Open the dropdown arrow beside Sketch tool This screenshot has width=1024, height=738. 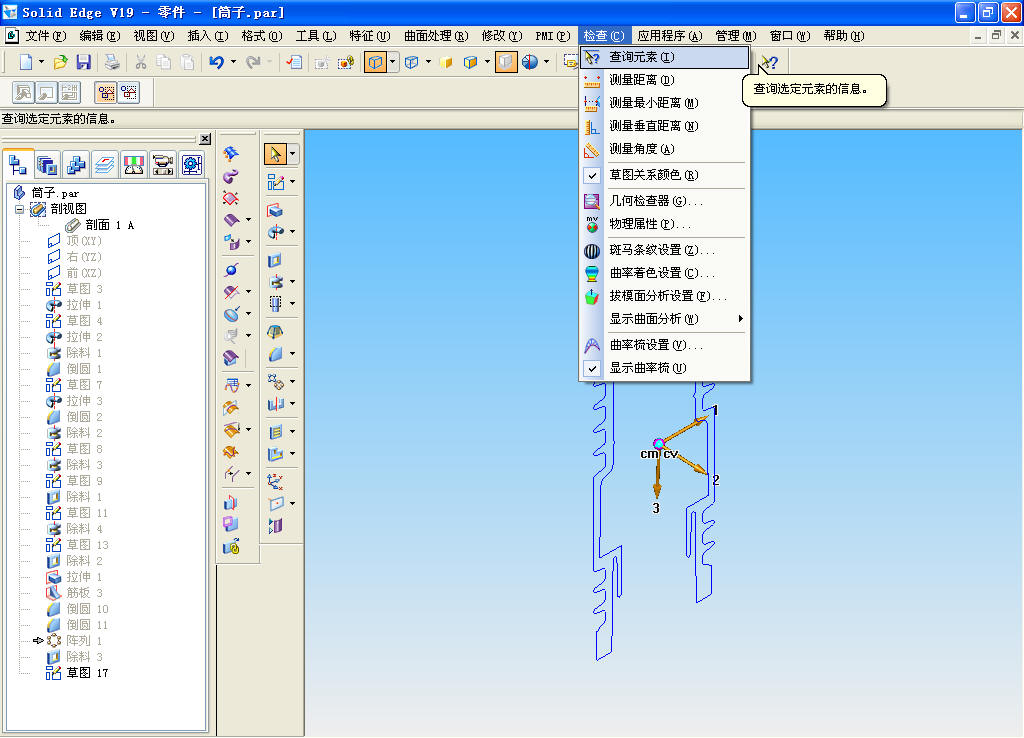[x=292, y=182]
